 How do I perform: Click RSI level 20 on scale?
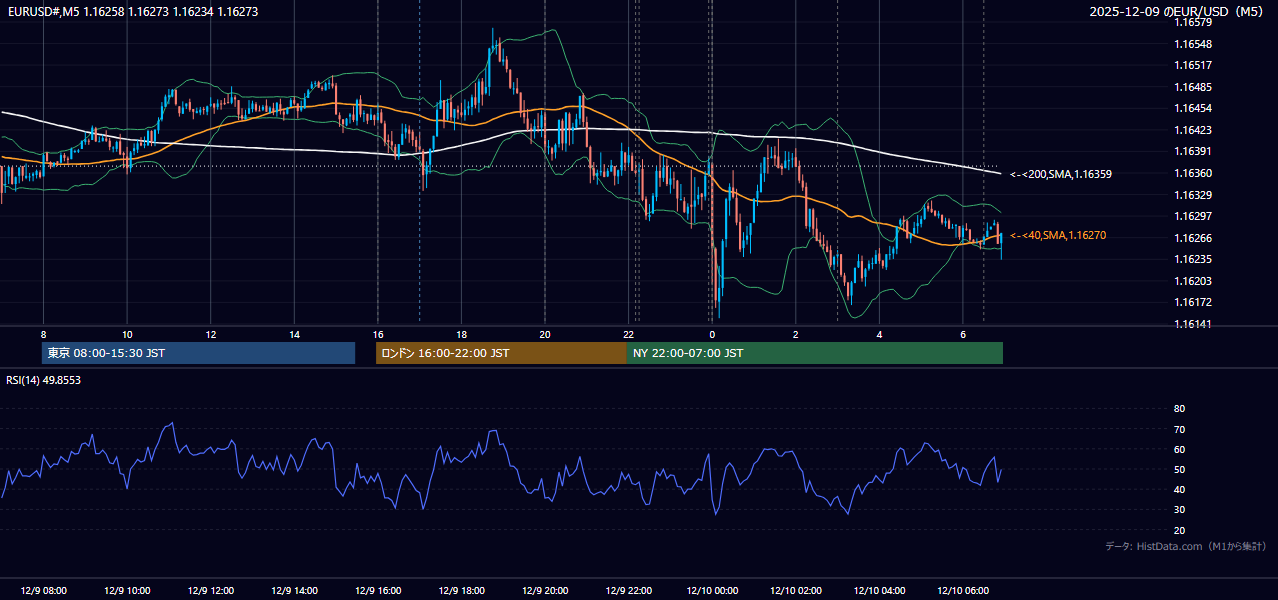click(1180, 530)
